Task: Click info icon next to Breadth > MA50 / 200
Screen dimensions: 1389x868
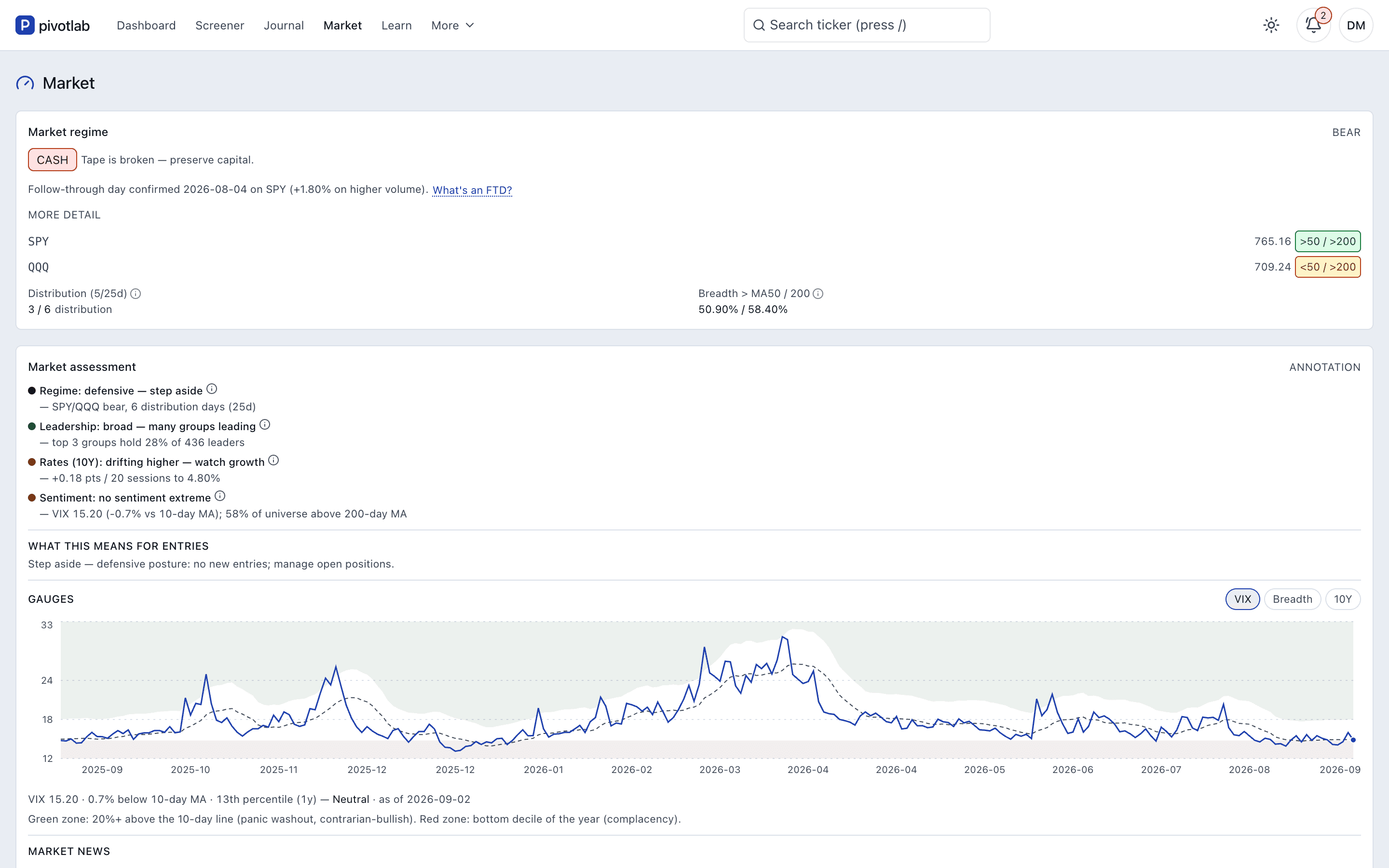Action: 818,294
